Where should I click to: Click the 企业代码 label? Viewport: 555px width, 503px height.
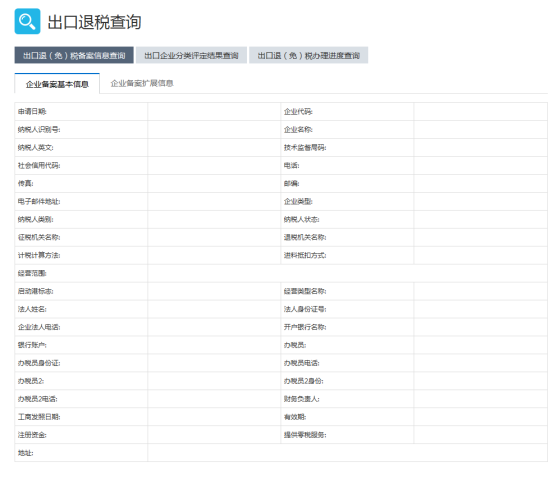pos(298,112)
